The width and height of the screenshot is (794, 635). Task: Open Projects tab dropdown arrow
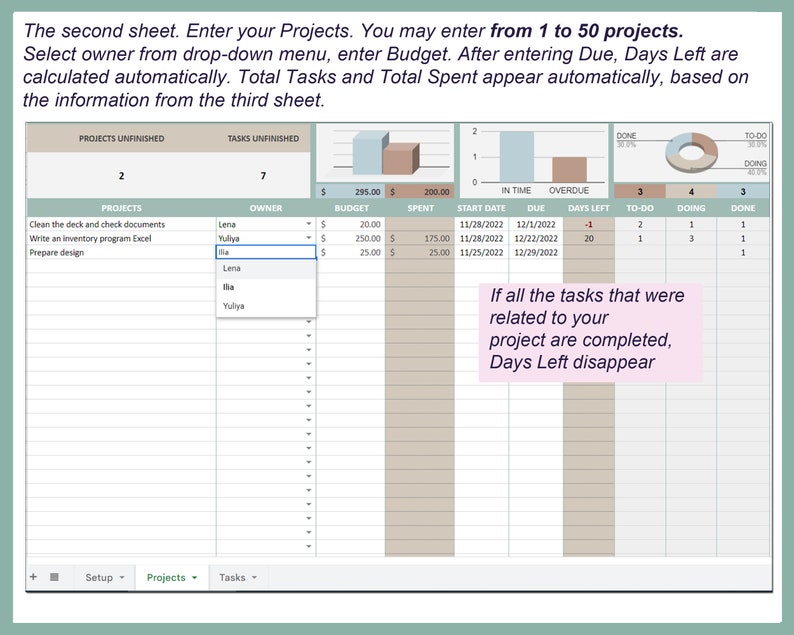coord(194,577)
